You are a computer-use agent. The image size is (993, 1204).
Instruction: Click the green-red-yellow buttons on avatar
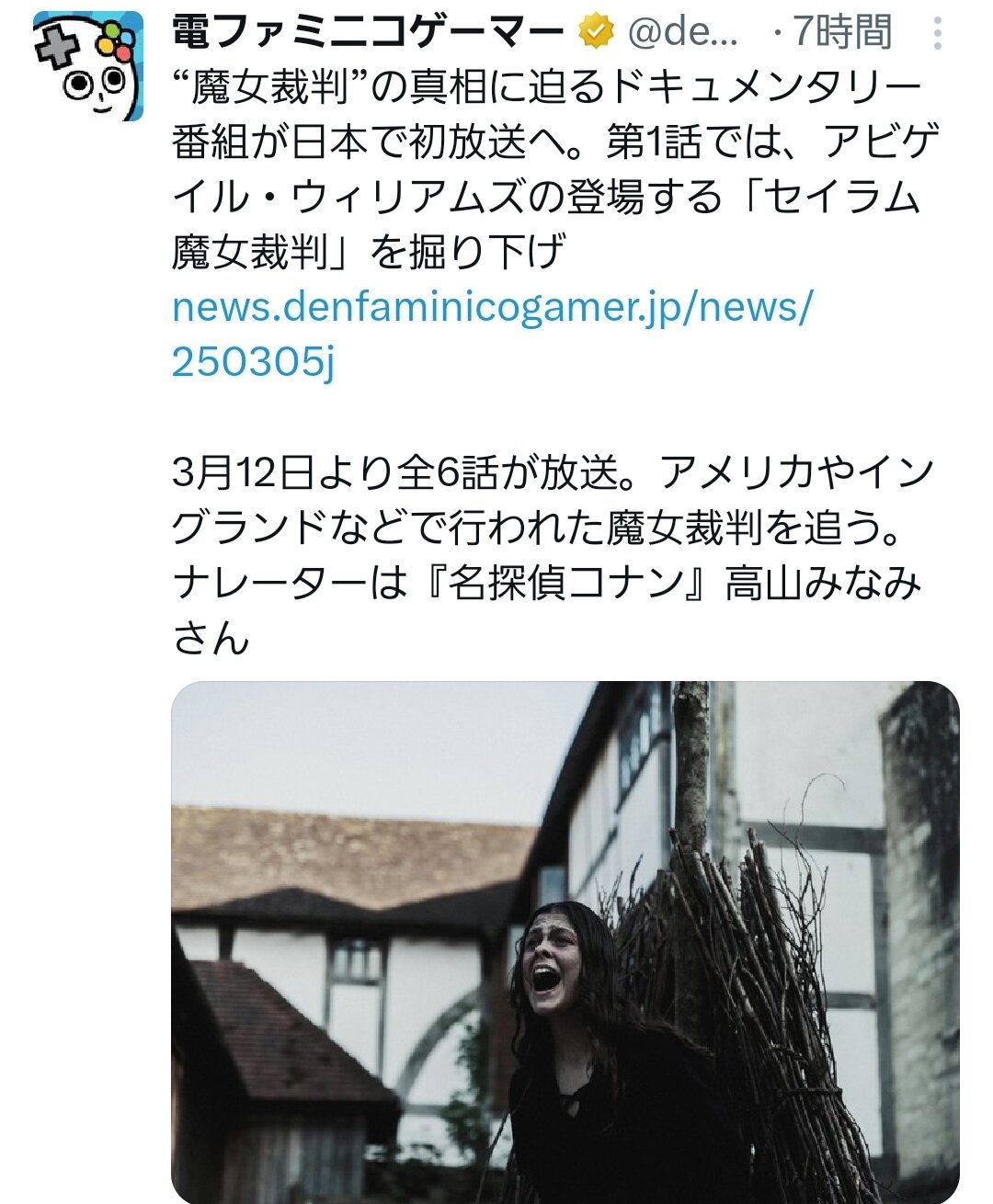[x=117, y=41]
